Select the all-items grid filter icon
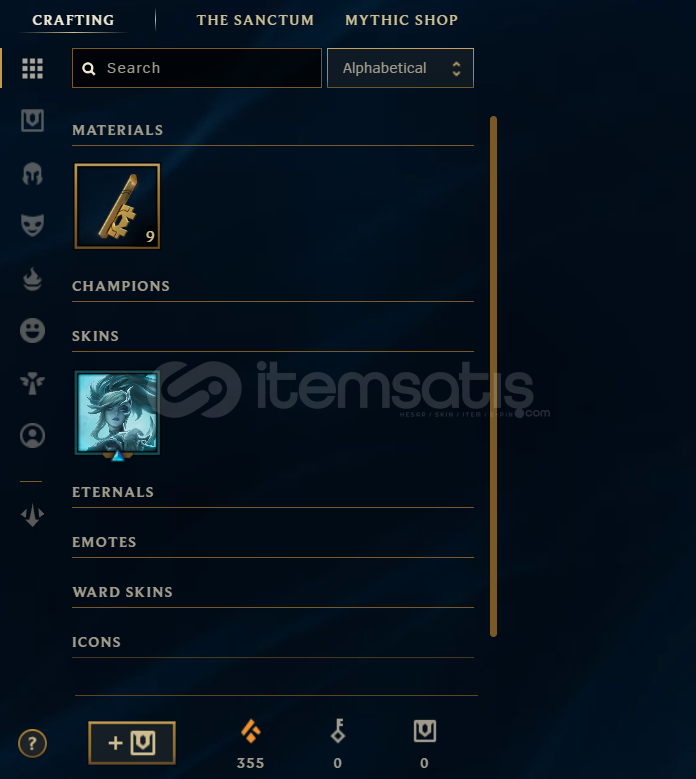 coord(32,68)
